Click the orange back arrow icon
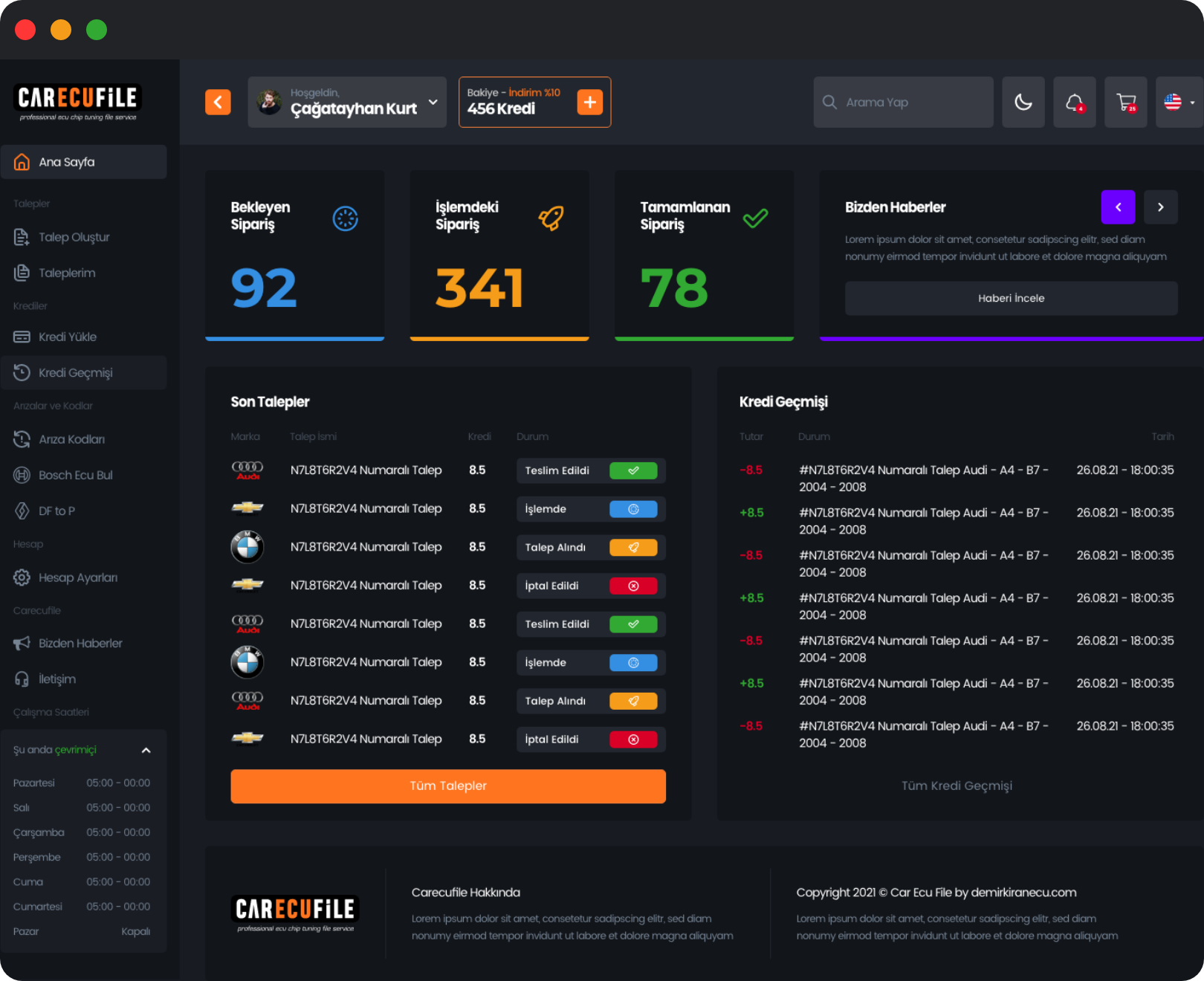Screen dimensions: 1204x981 (218, 103)
